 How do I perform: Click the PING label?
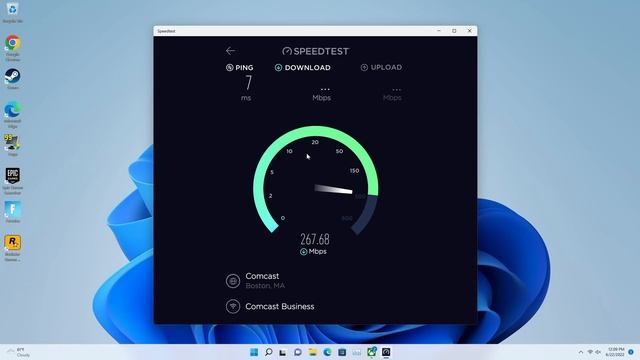244,68
